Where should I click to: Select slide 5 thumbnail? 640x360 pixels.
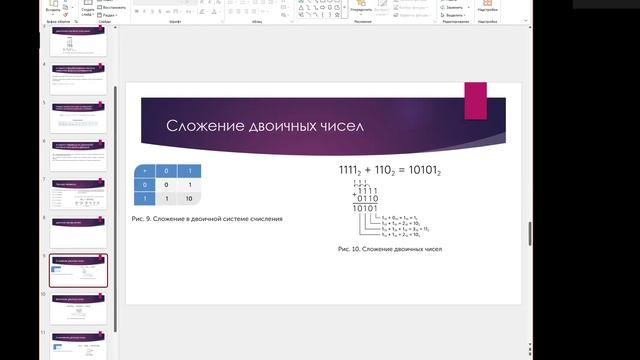point(78,117)
